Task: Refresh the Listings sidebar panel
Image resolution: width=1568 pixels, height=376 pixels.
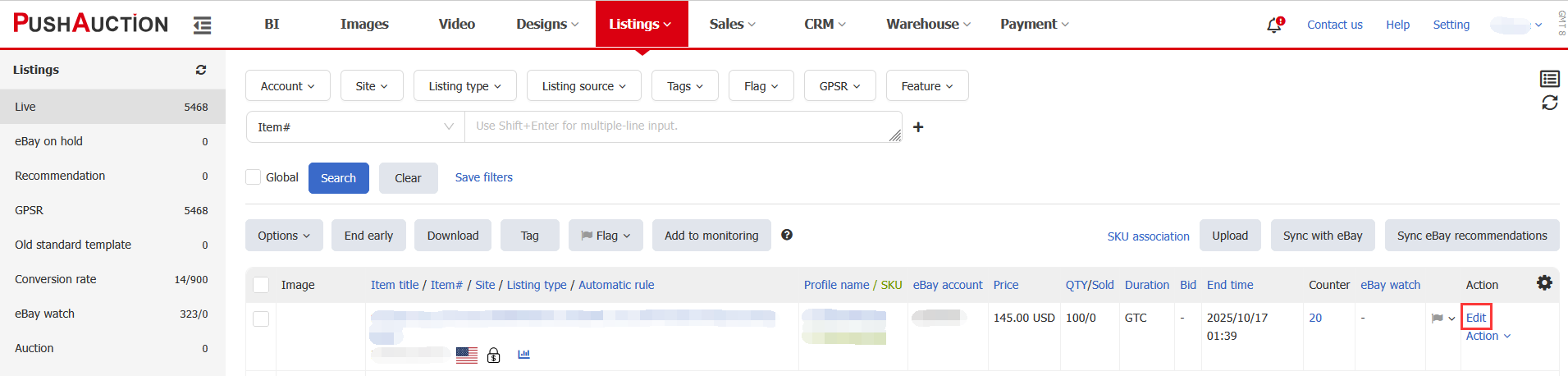Action: click(x=201, y=70)
